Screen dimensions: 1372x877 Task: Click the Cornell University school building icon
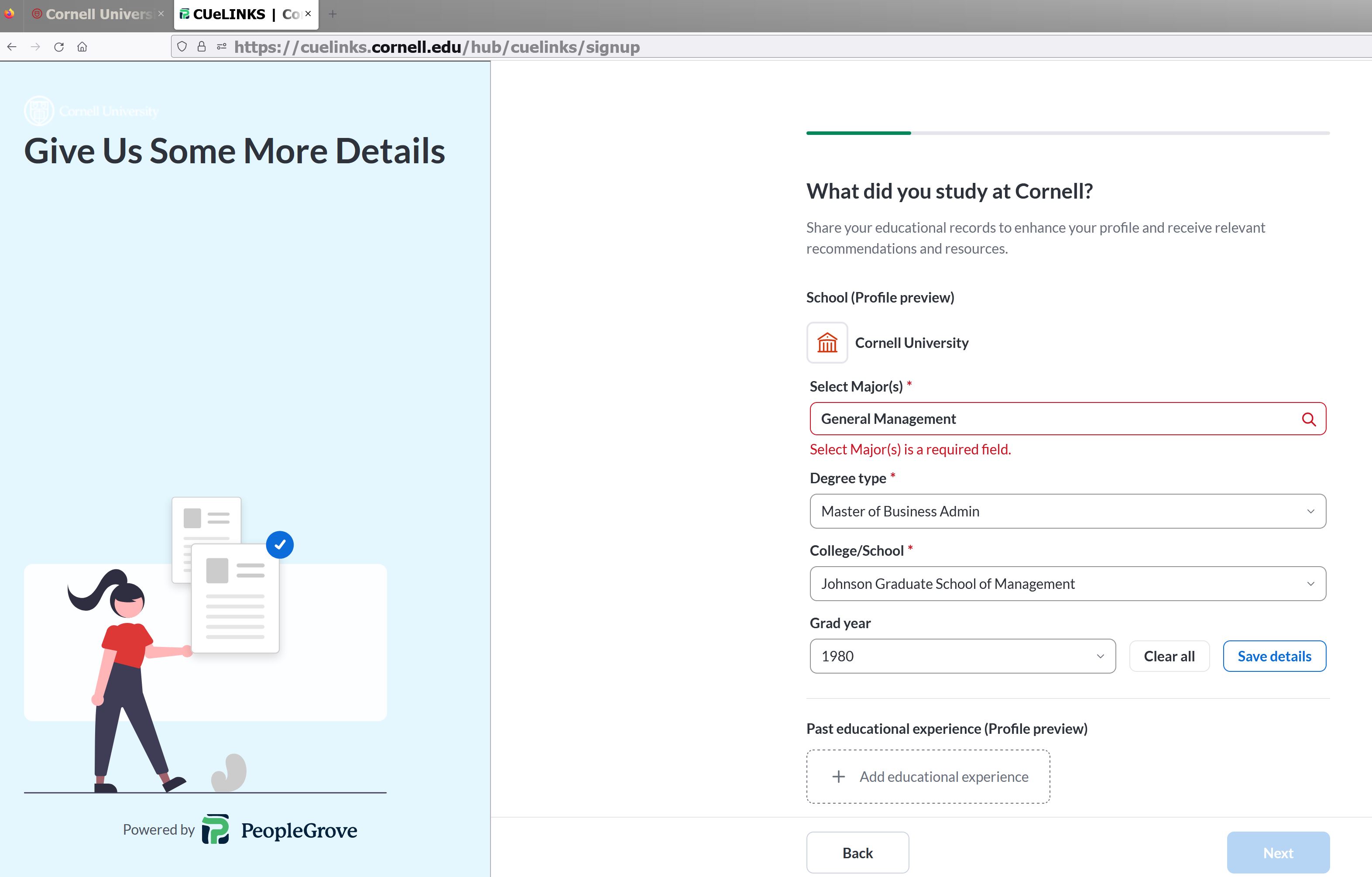point(827,343)
